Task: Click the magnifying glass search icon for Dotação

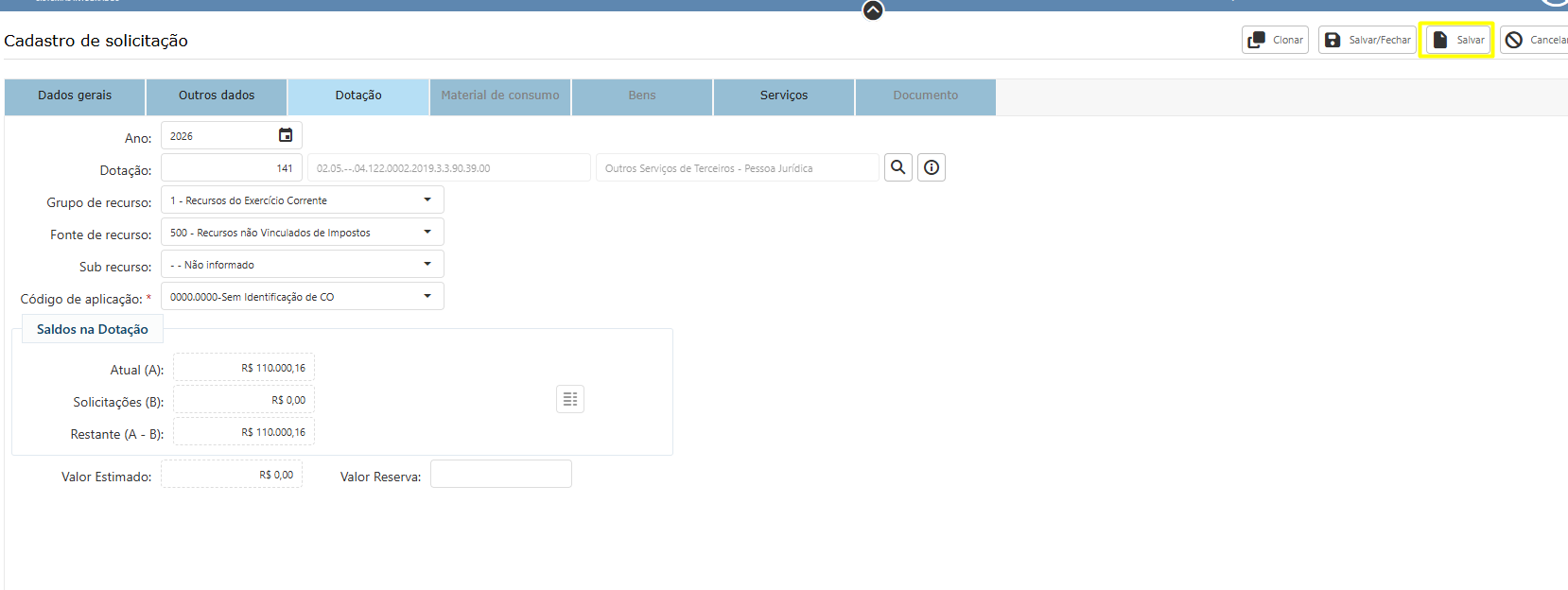Action: point(897,167)
